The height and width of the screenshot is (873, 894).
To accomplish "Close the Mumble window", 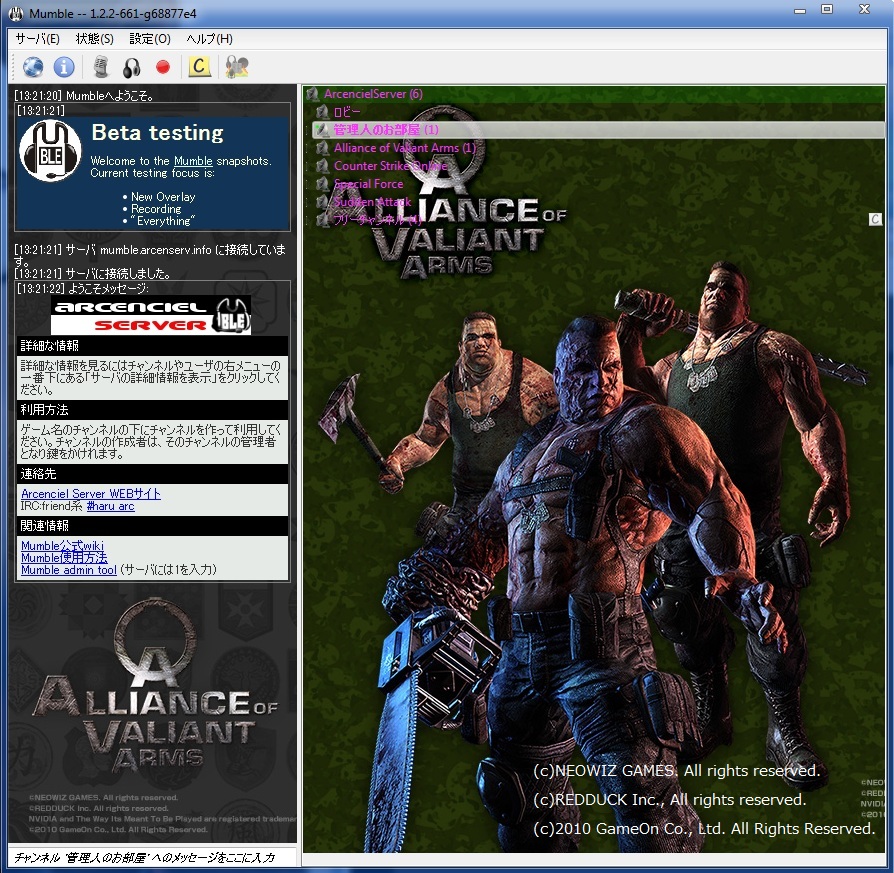I will pyautogui.click(x=864, y=9).
